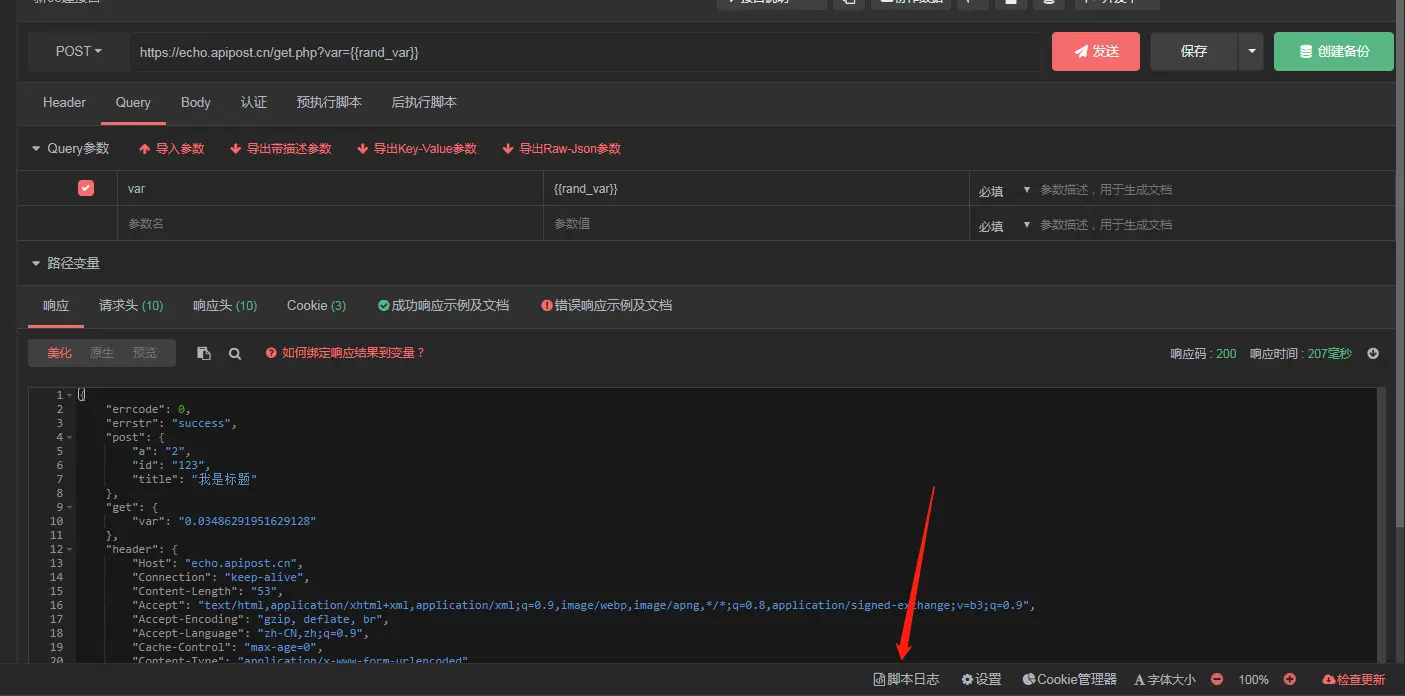Open the POST method dropdown
This screenshot has height=696, width=1405.
(x=79, y=51)
